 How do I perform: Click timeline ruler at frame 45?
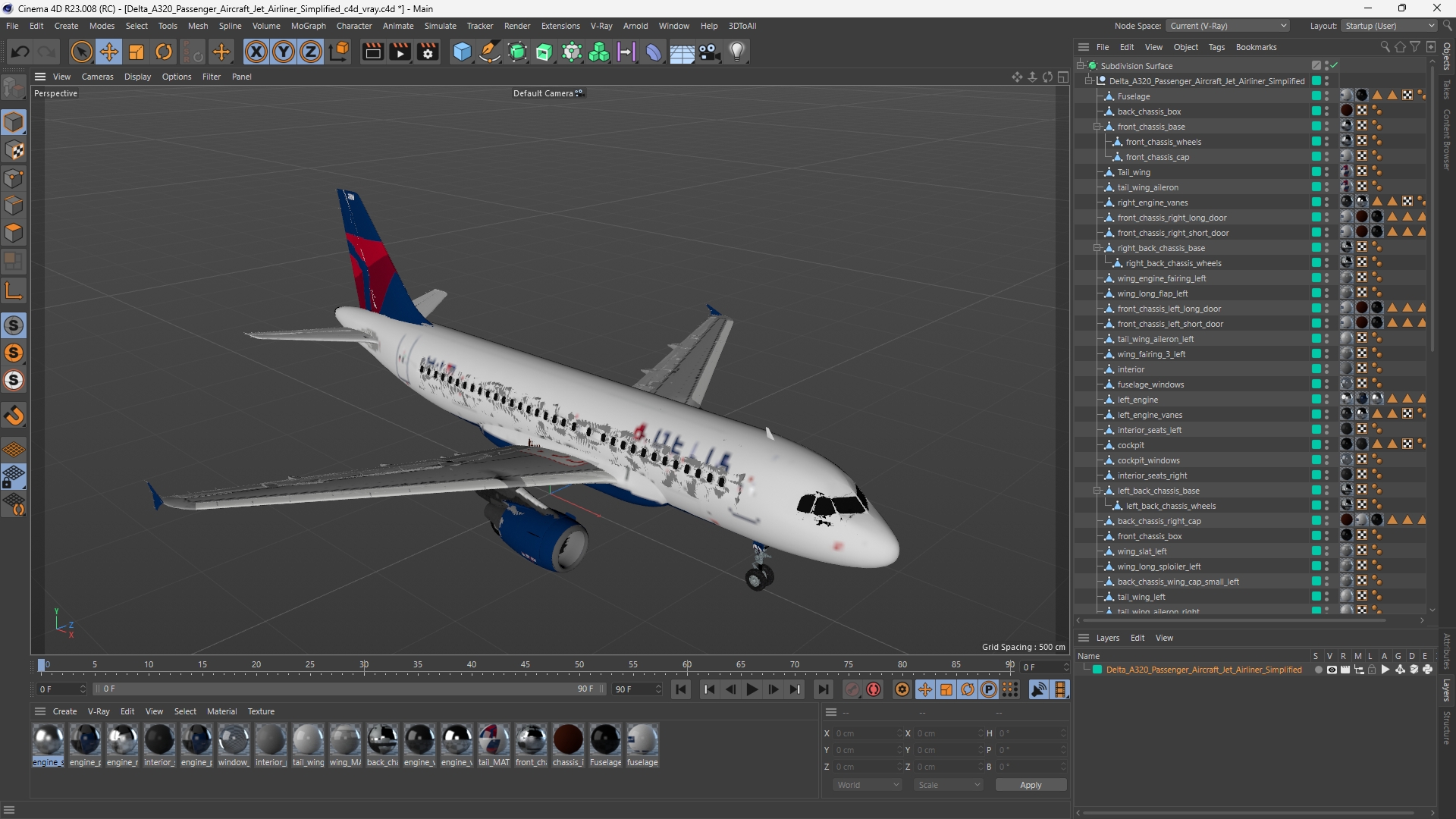coord(526,665)
